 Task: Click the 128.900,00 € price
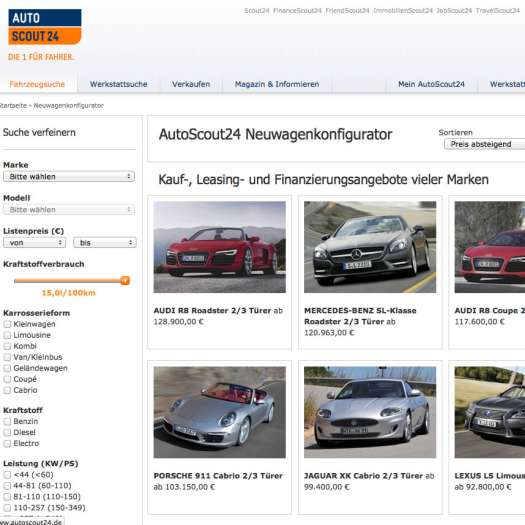click(178, 322)
